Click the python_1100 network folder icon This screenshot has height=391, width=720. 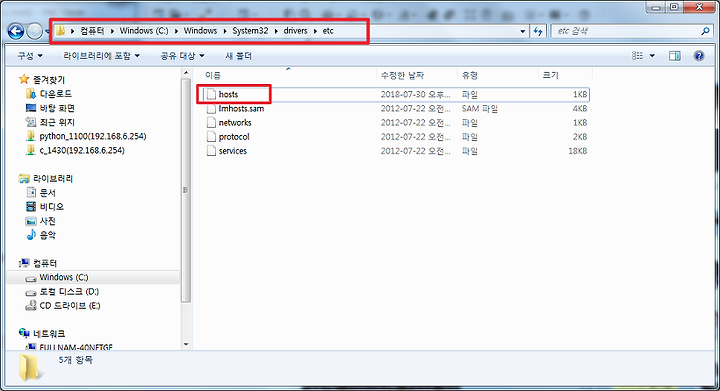tap(31, 136)
